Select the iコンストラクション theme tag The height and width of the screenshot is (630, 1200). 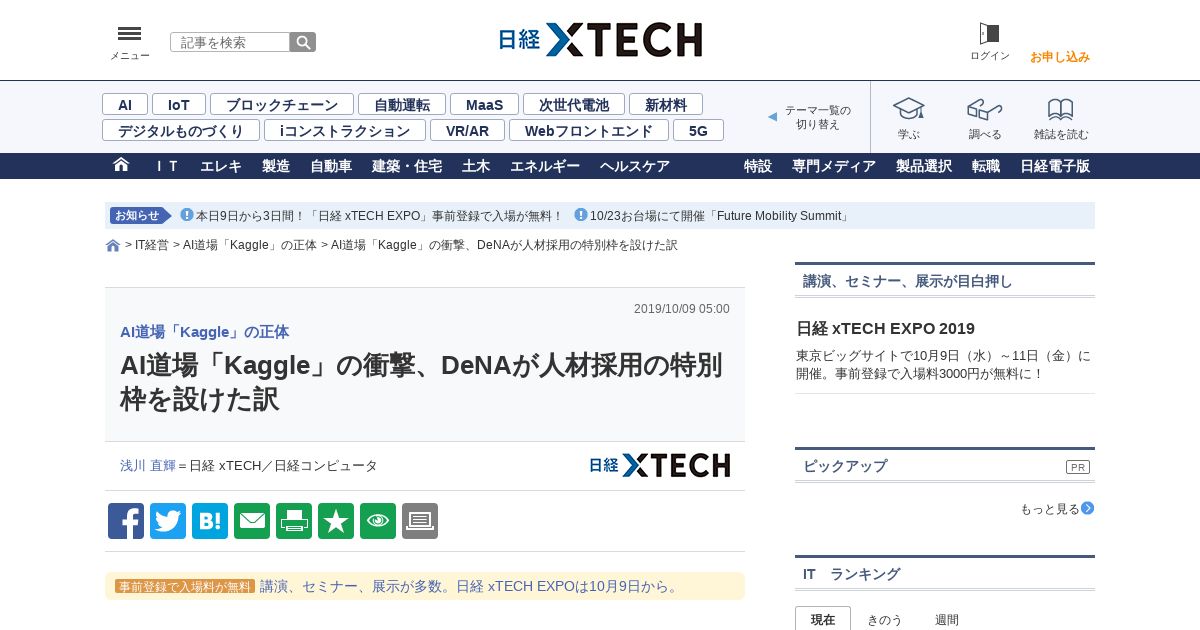pos(345,130)
